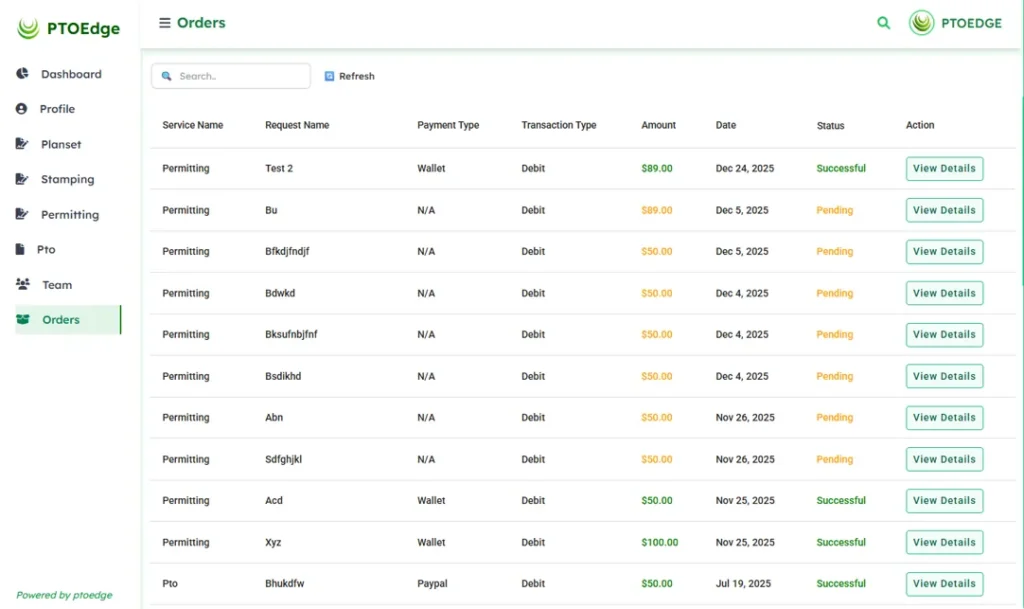Open Pto via its sidebar icon

click(20, 249)
